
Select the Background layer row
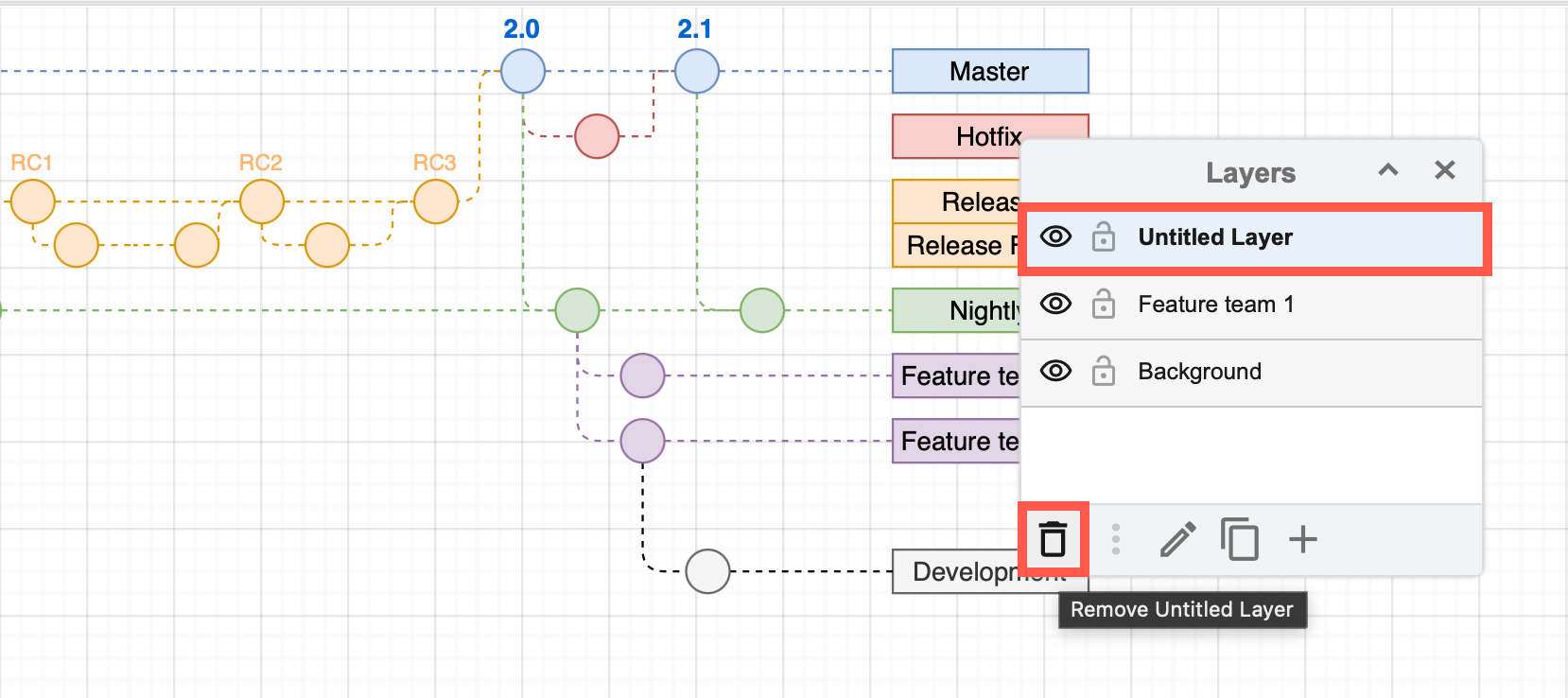pyautogui.click(x=1199, y=372)
